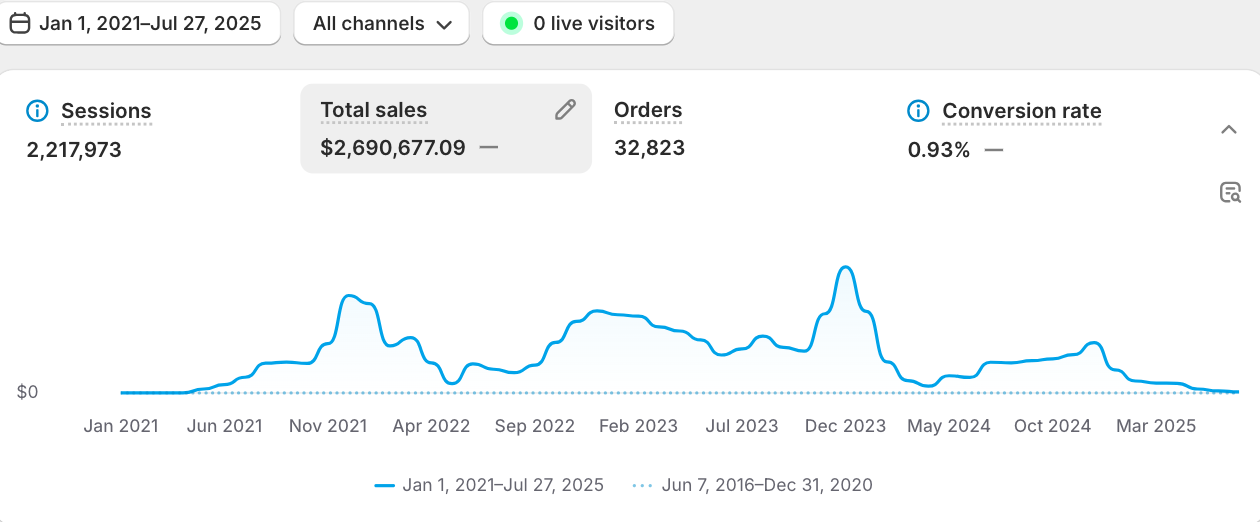The image size is (1260, 522).
Task: Open the report explore icon beside chart
Action: coord(1230,193)
